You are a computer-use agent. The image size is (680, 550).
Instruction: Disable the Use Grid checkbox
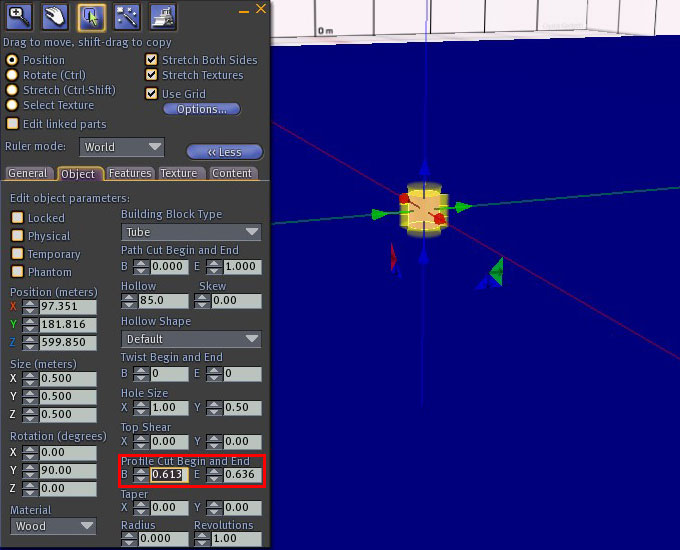(x=151, y=93)
